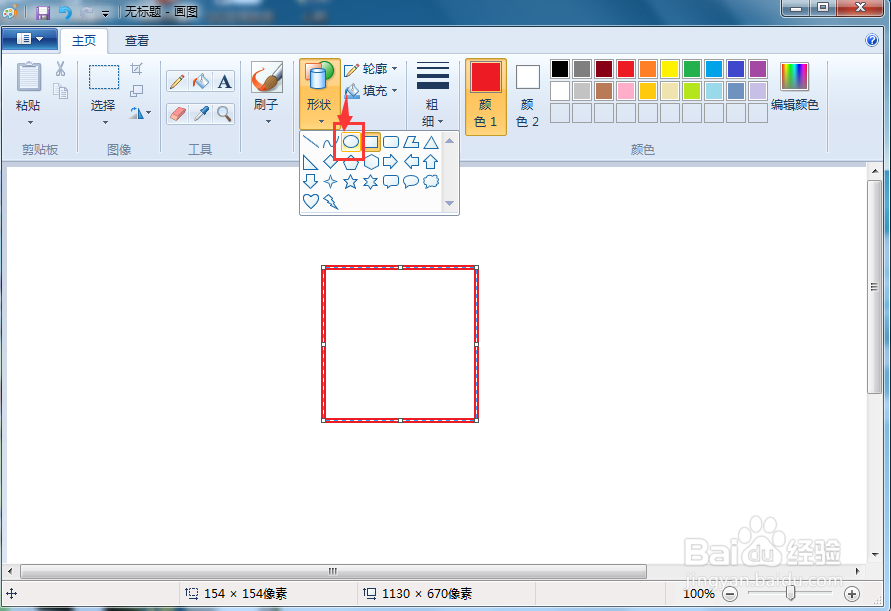The image size is (891, 611).
Task: Choose the Right arrow shape
Action: tap(391, 162)
